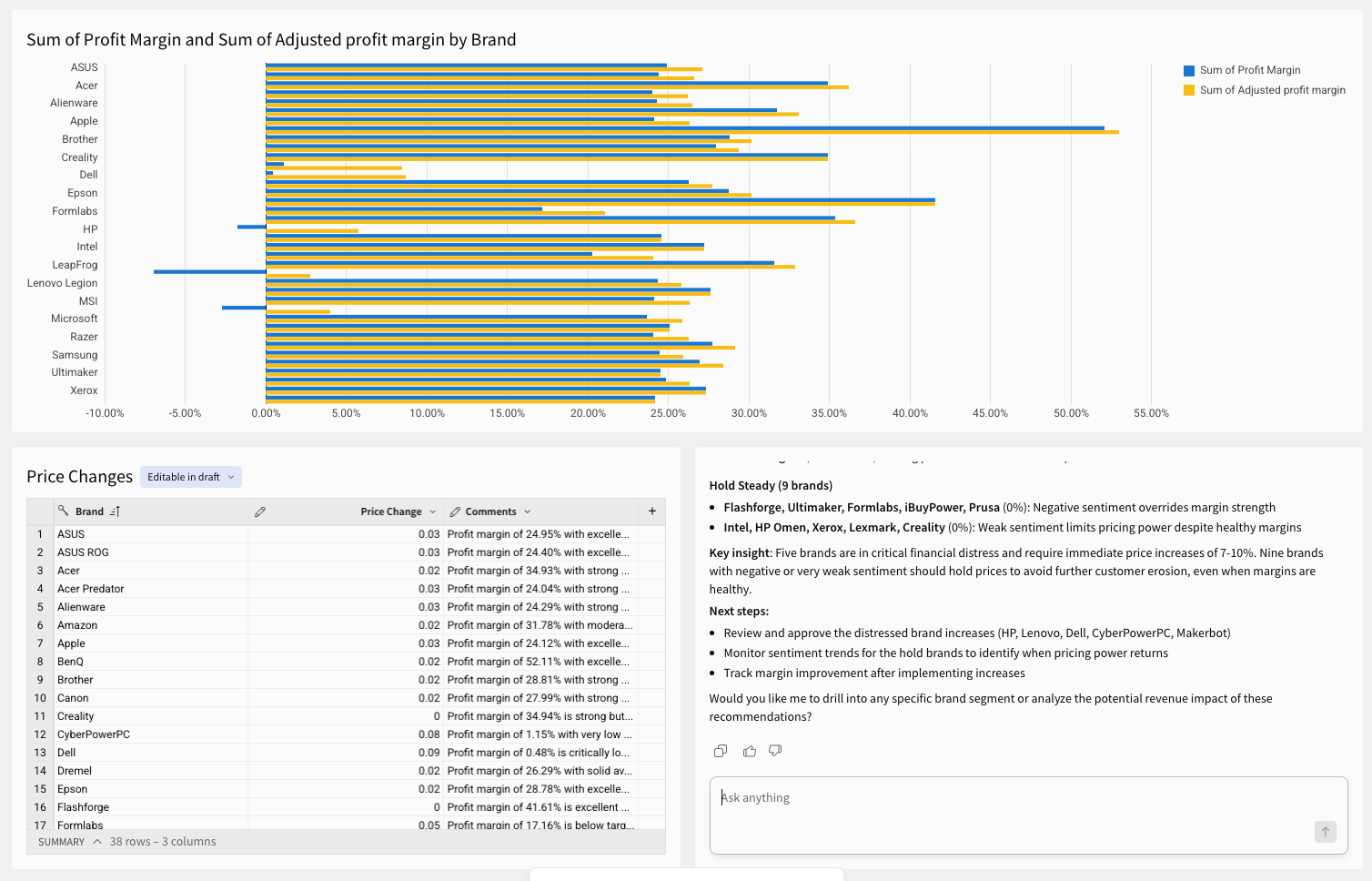Click the comment with profit margin 41.61%
This screenshot has height=881, width=1372.
point(540,807)
